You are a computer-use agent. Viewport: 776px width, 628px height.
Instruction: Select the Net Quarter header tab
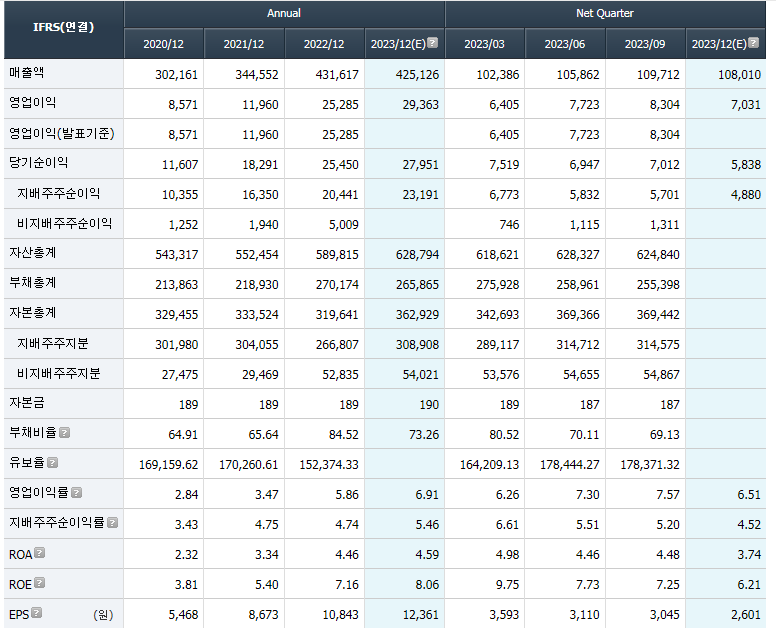pyautogui.click(x=605, y=13)
